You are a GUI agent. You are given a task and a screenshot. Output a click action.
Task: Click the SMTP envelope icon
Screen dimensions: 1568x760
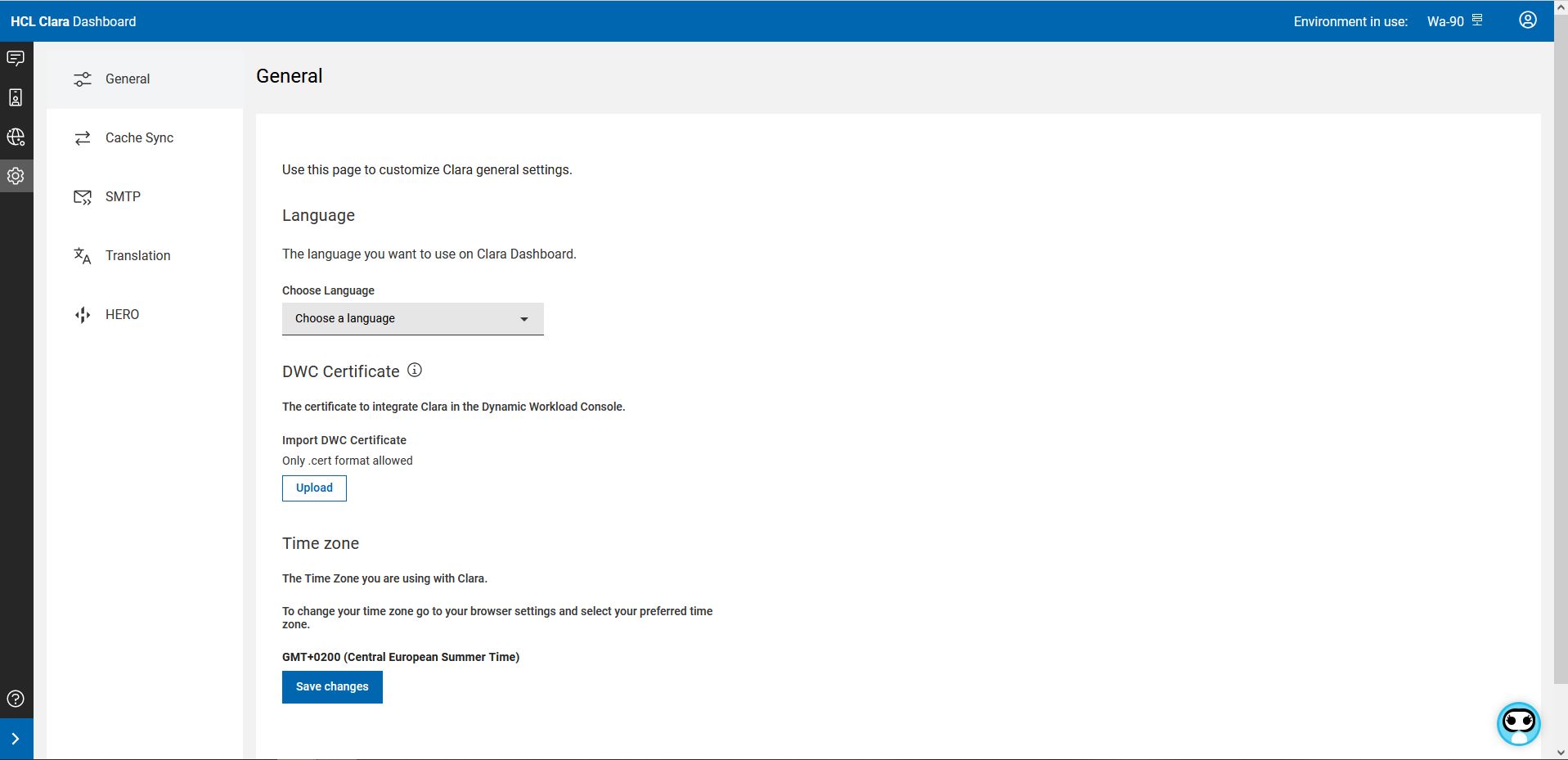tap(83, 197)
